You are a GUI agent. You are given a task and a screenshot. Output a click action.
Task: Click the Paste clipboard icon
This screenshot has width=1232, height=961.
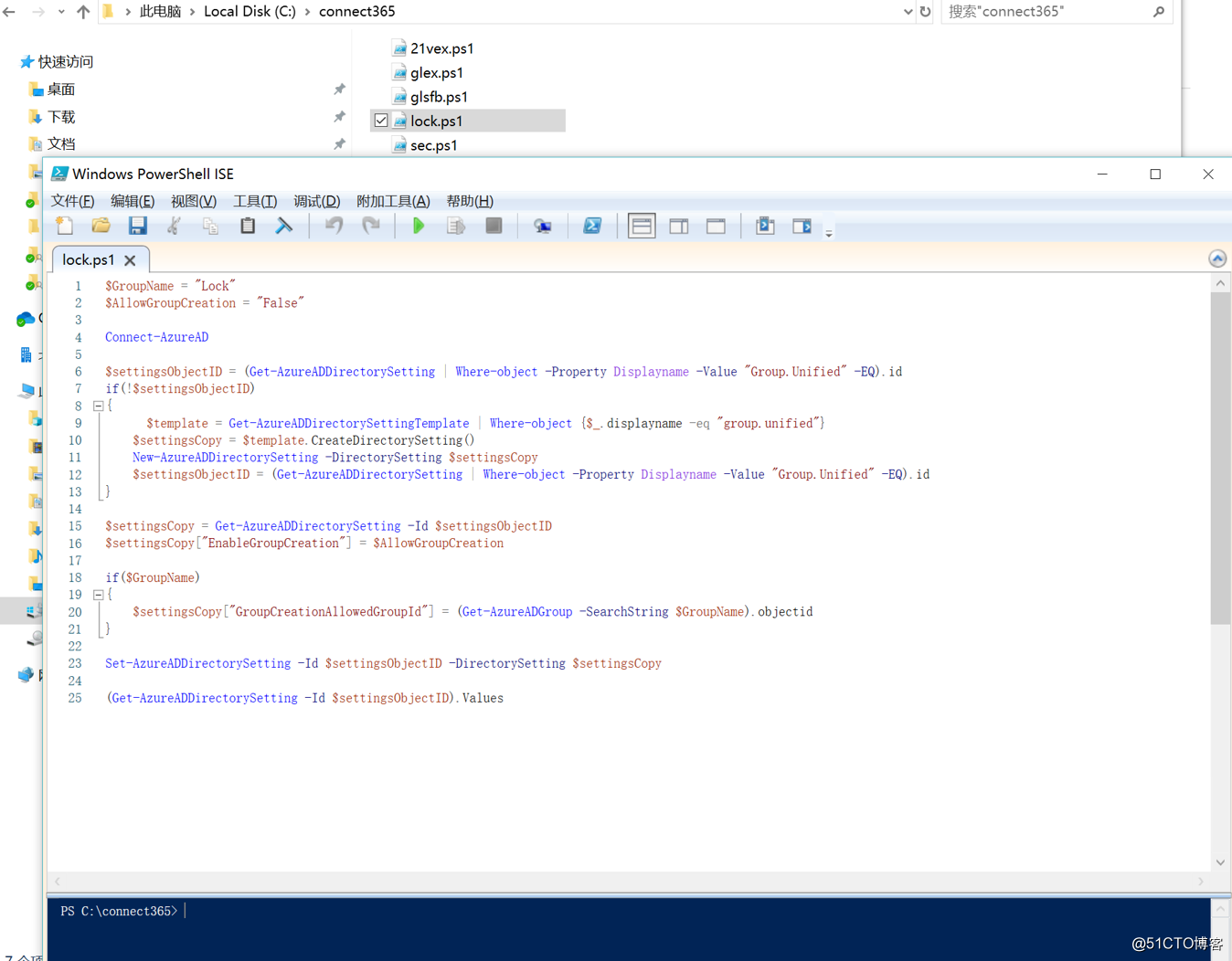pos(248,226)
